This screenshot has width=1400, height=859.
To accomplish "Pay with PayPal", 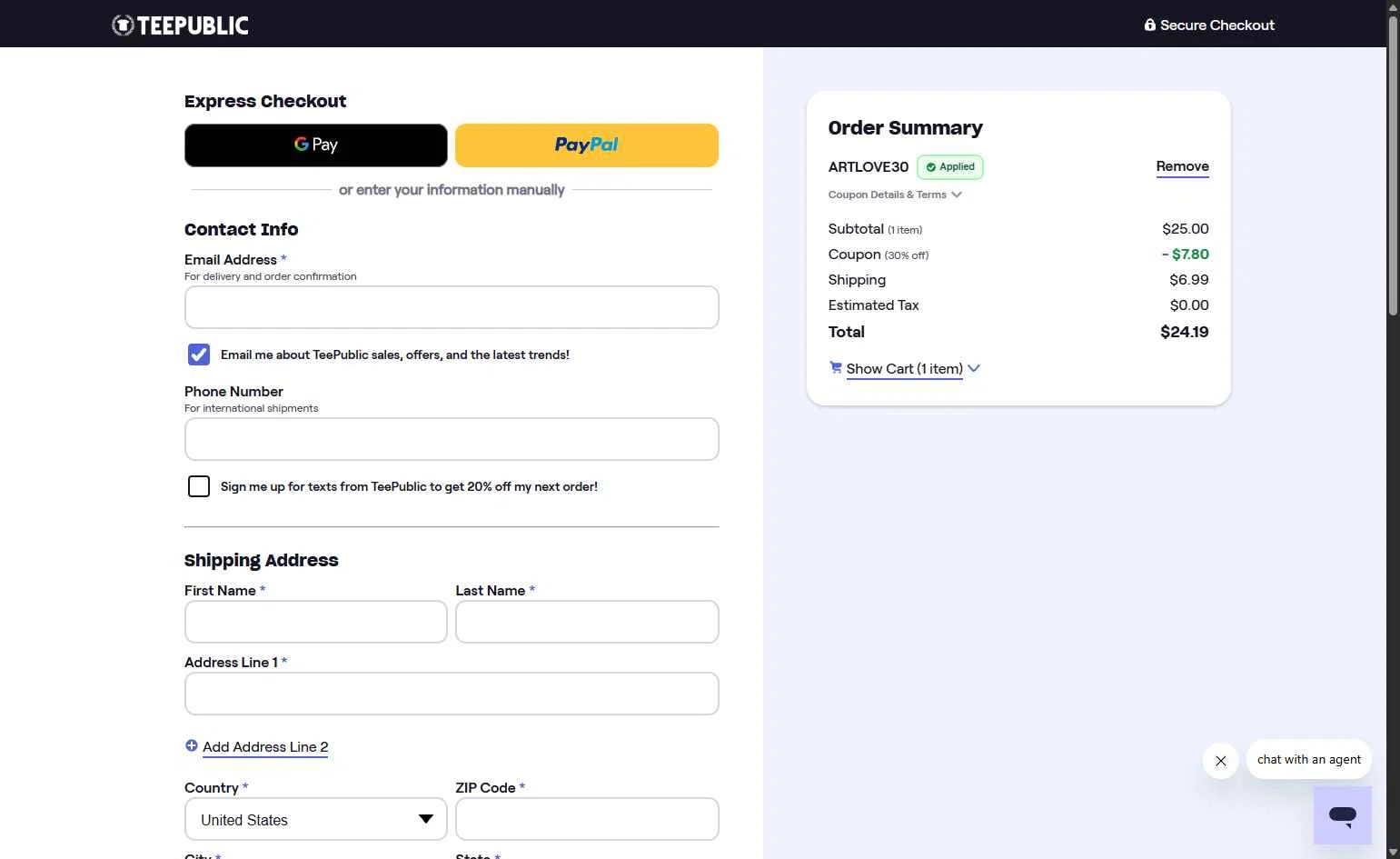I will tap(586, 145).
